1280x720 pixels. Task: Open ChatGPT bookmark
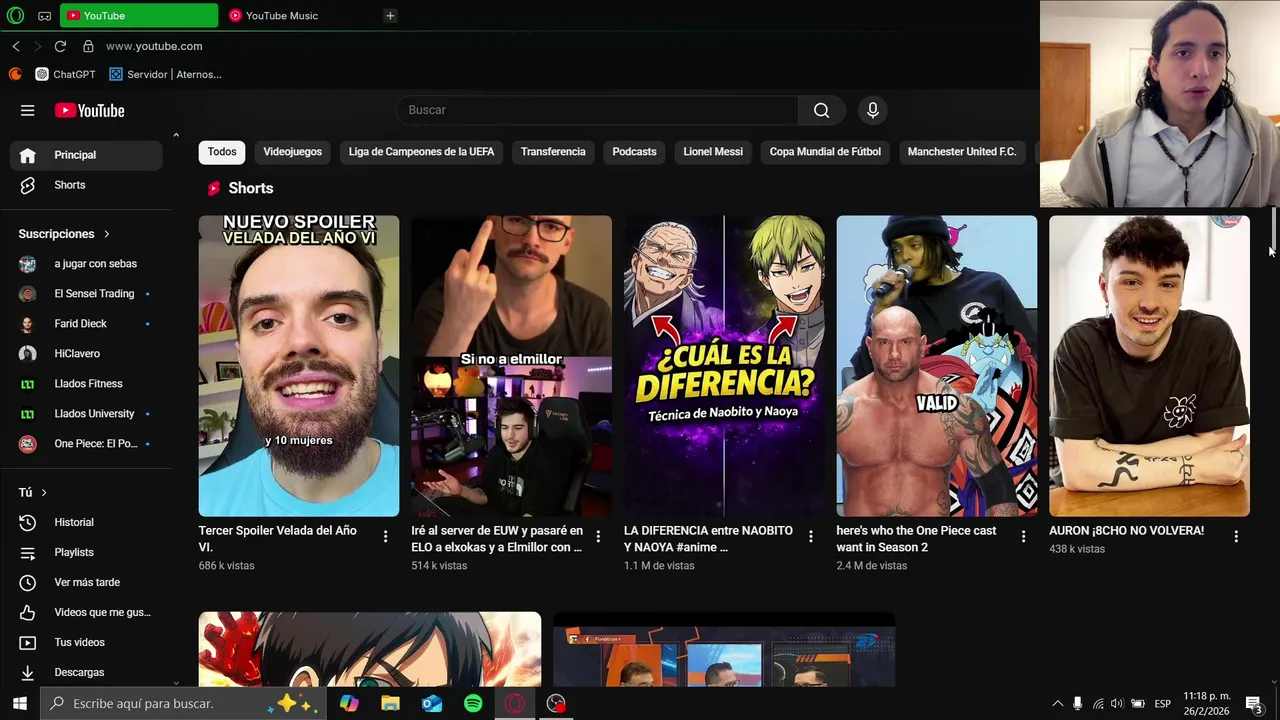coord(65,74)
